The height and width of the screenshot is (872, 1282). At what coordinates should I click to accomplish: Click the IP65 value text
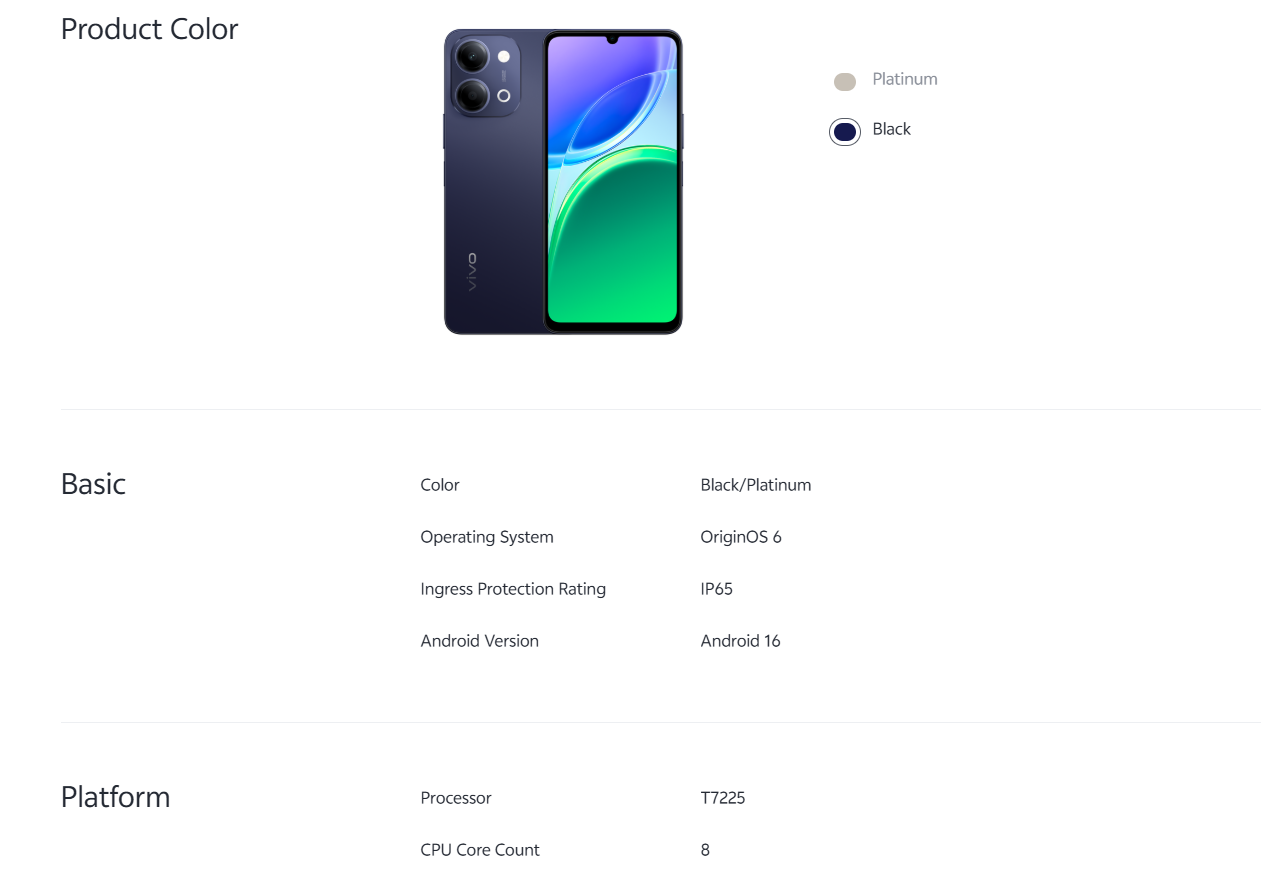pyautogui.click(x=717, y=589)
